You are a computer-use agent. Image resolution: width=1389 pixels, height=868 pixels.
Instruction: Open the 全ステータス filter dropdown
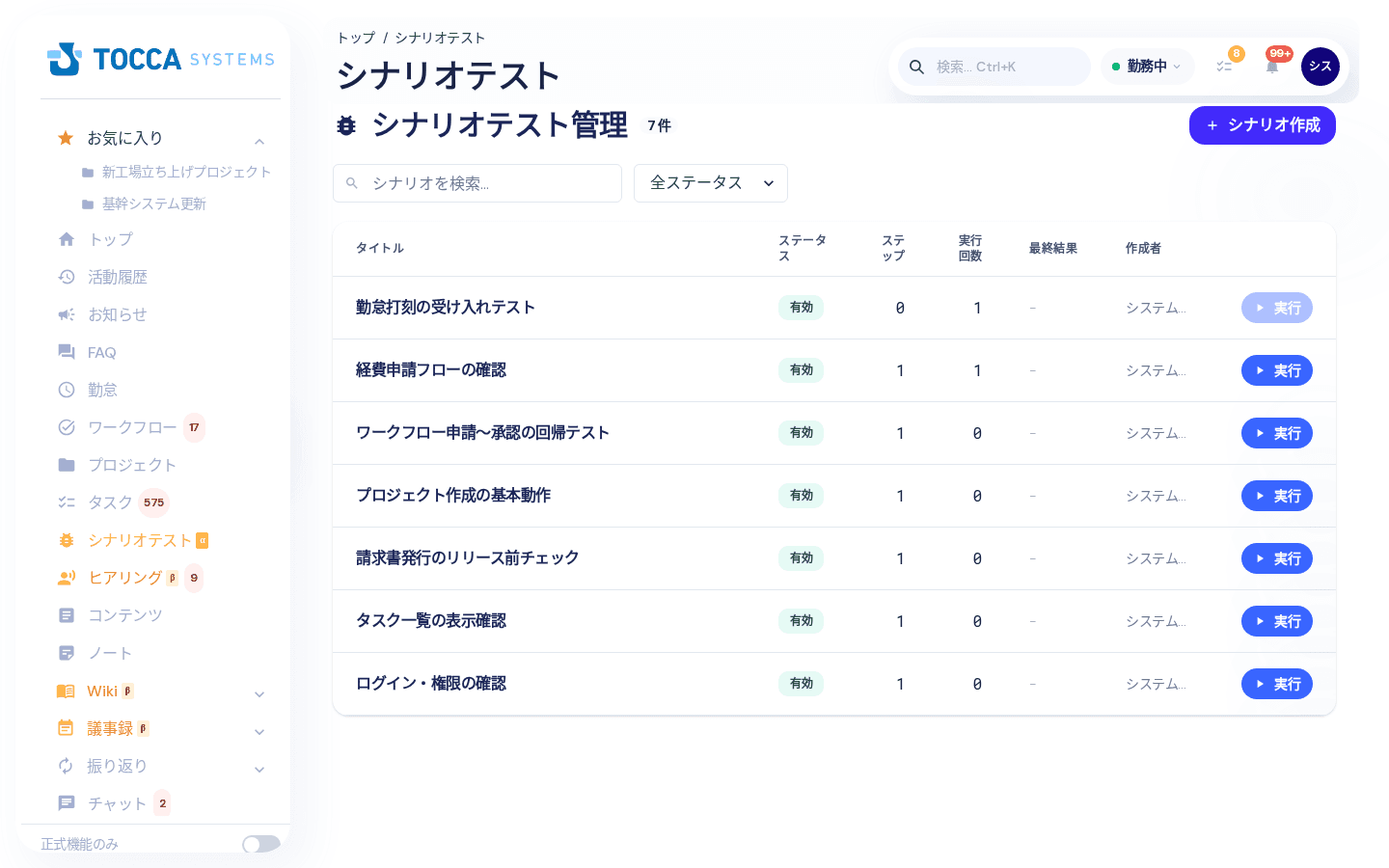(x=711, y=183)
